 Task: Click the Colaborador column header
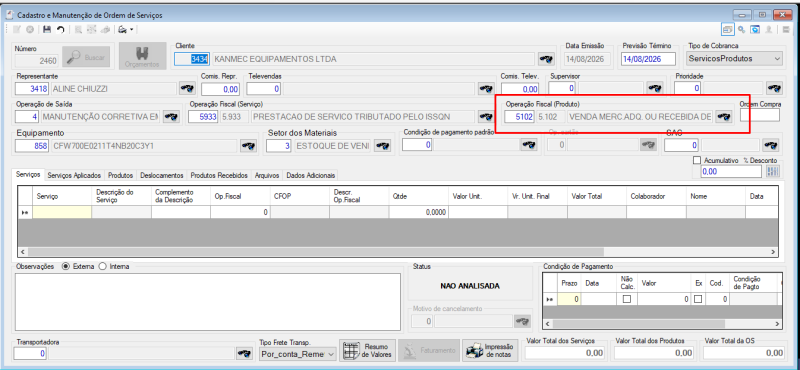[x=655, y=196]
